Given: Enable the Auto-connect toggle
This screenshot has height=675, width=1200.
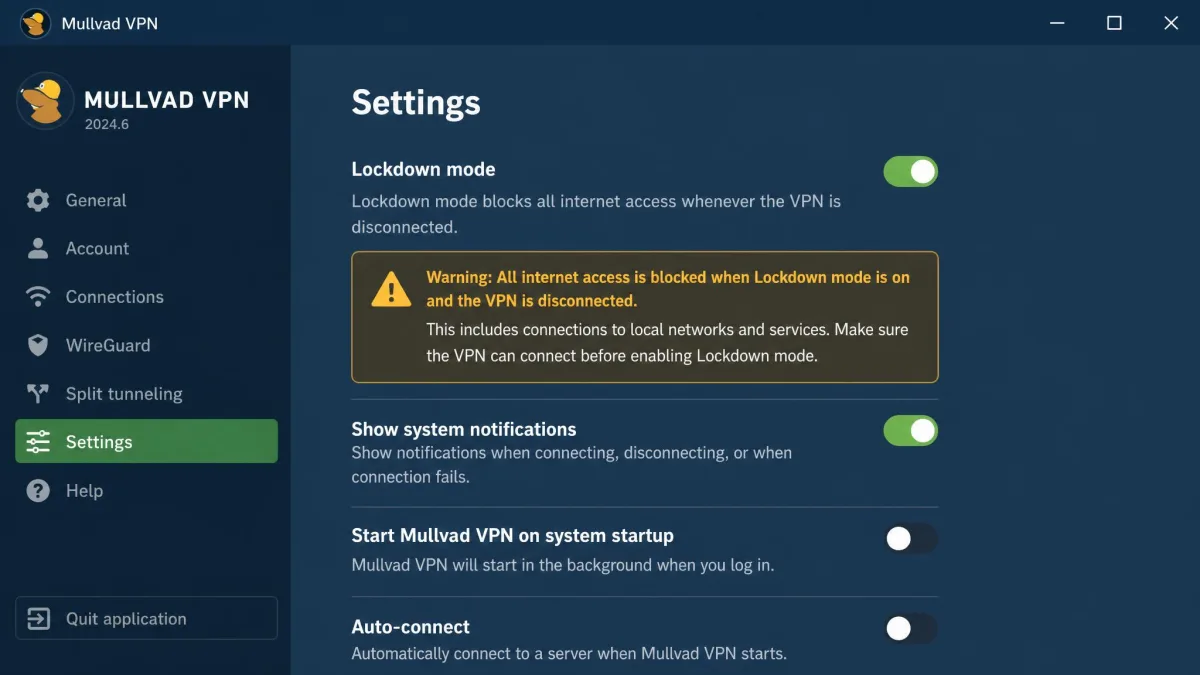Looking at the screenshot, I should [x=910, y=629].
